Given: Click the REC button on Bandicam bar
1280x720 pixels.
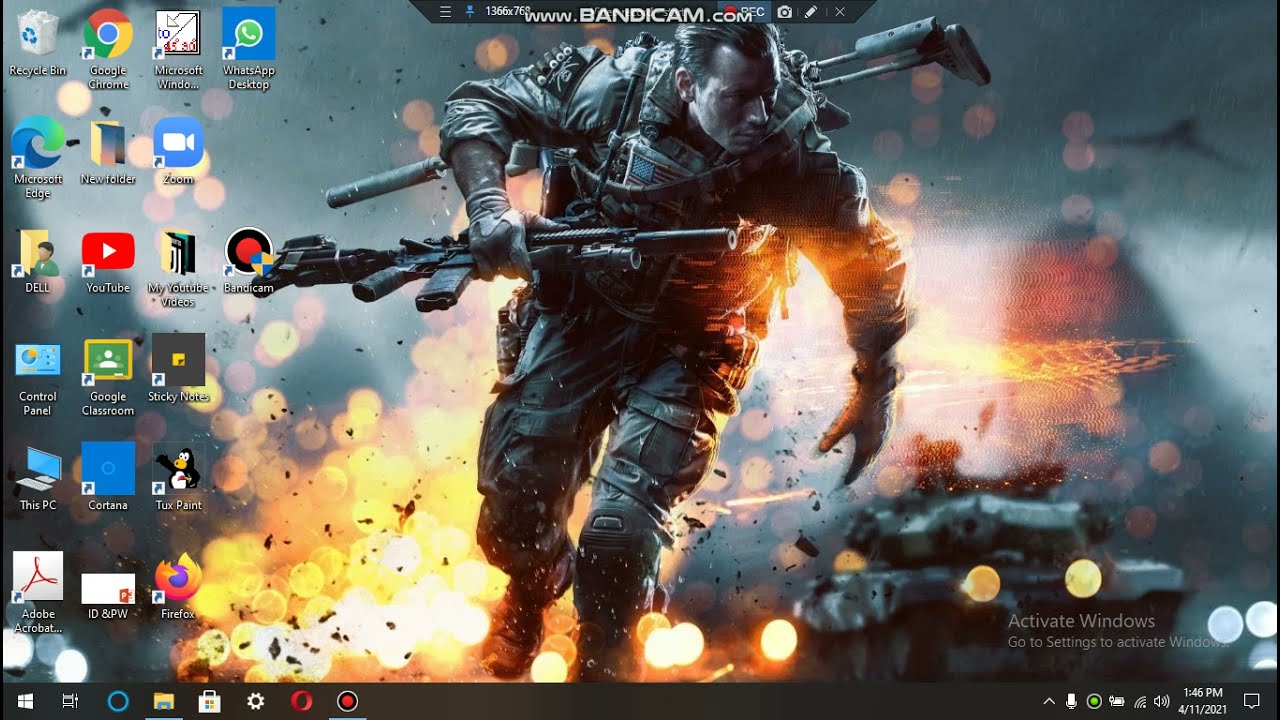Looking at the screenshot, I should 744,12.
